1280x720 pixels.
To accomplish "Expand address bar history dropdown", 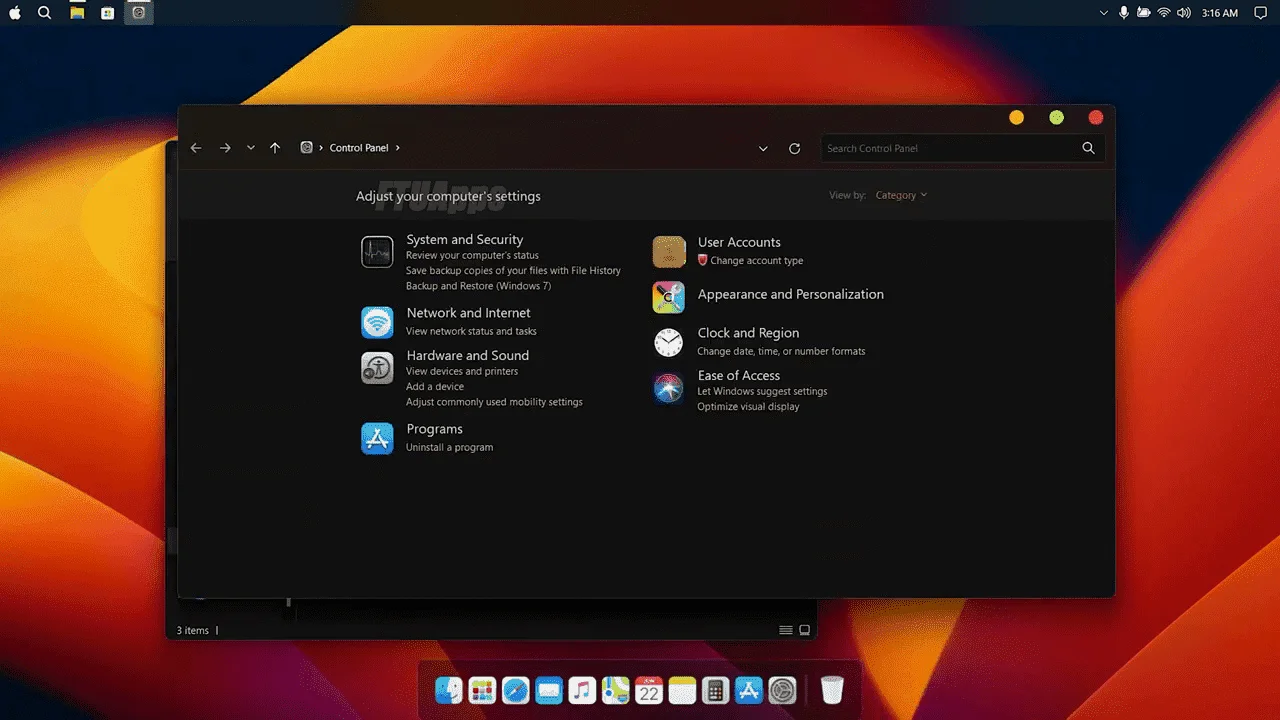I will [x=763, y=148].
